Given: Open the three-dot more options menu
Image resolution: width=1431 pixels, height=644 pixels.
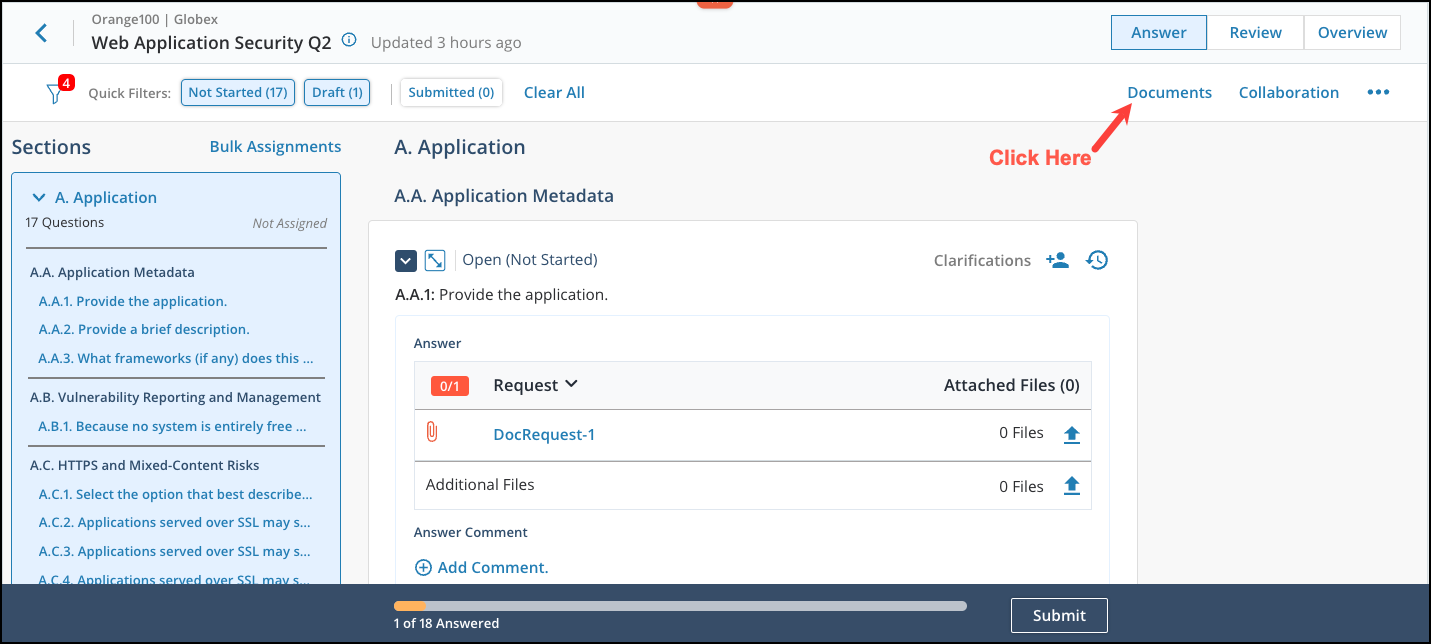Looking at the screenshot, I should (x=1378, y=92).
